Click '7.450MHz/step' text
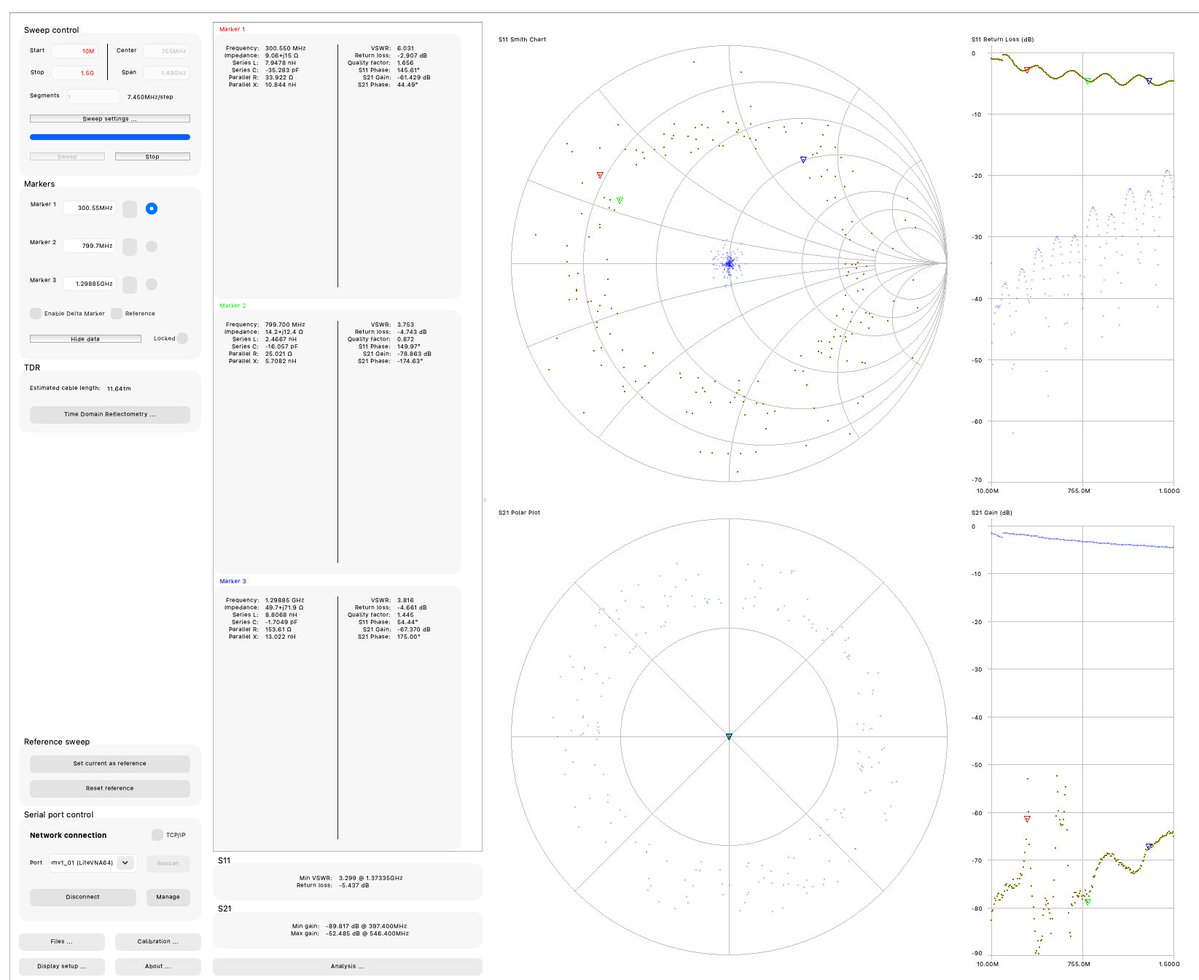The image size is (1199, 980). 150,97
